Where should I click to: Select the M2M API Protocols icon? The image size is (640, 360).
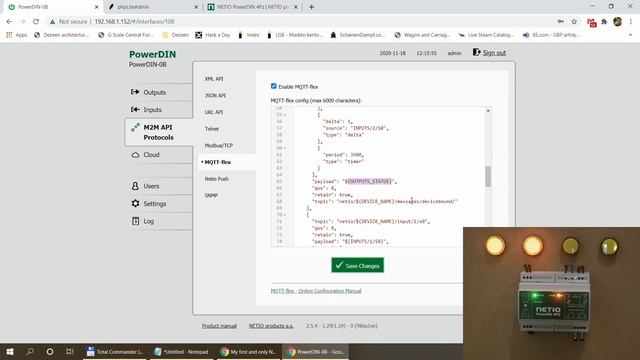(135, 127)
